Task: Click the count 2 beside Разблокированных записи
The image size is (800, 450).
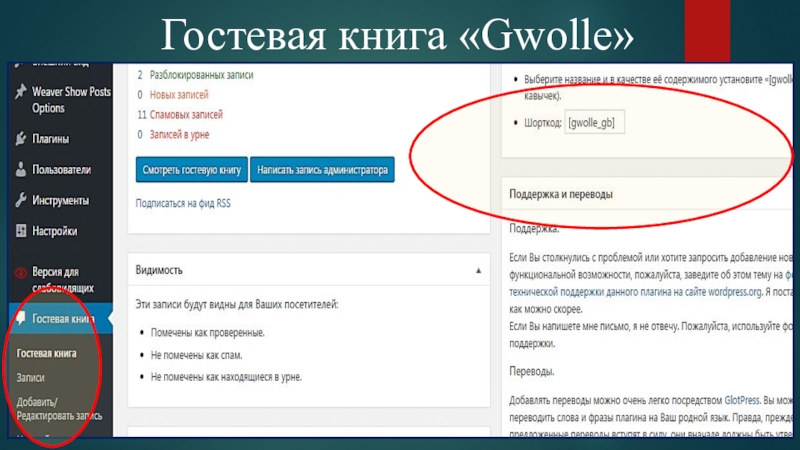Action: pyautogui.click(x=140, y=75)
